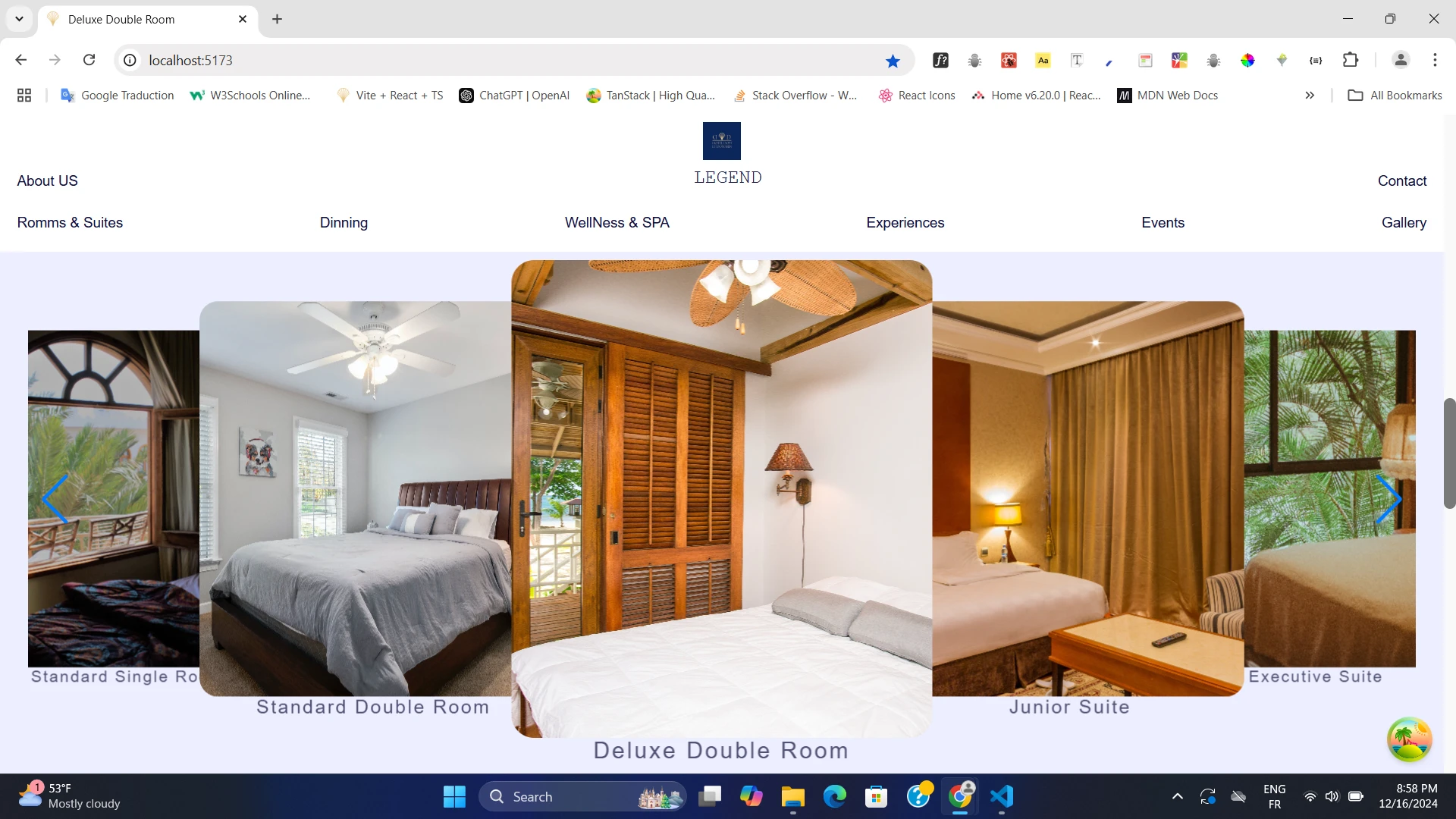Viewport: 1456px width, 819px height.
Task: Open the tab search dropdown arrow
Action: (x=20, y=19)
